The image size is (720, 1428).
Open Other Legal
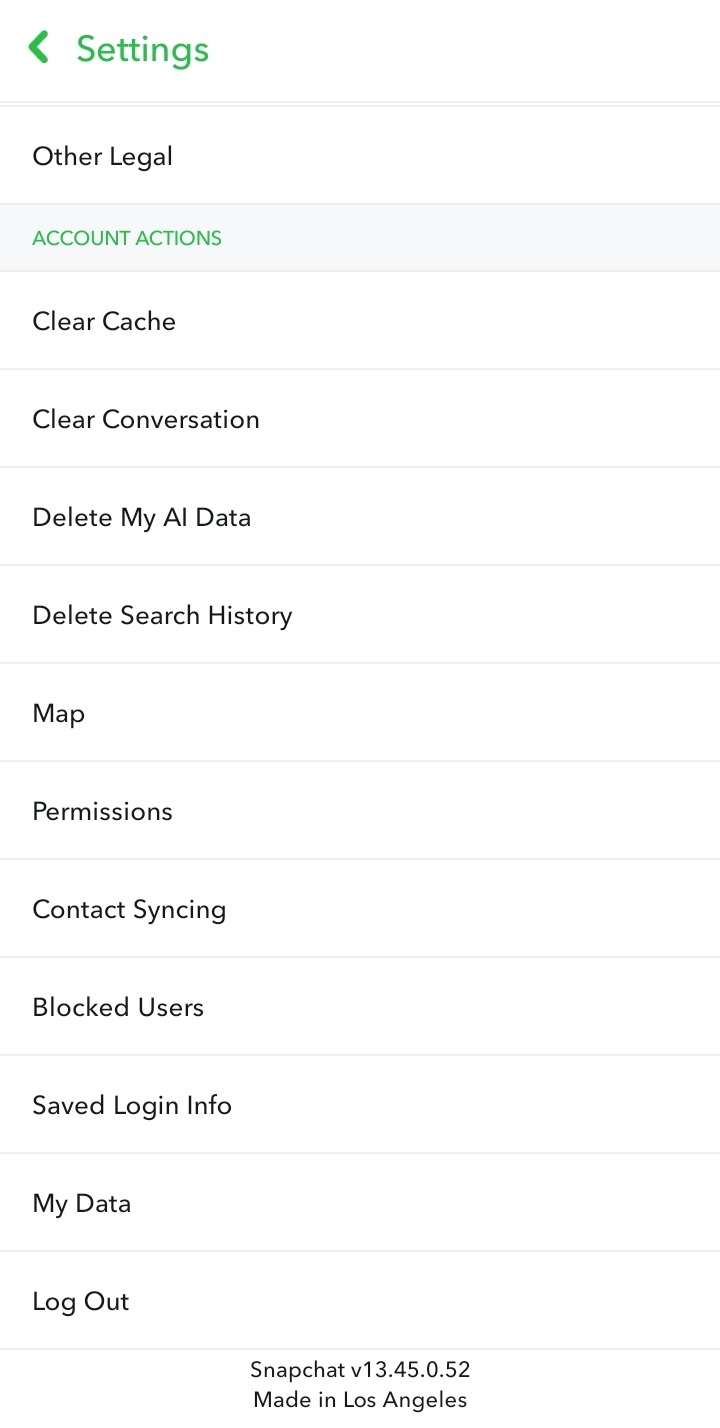[360, 156]
